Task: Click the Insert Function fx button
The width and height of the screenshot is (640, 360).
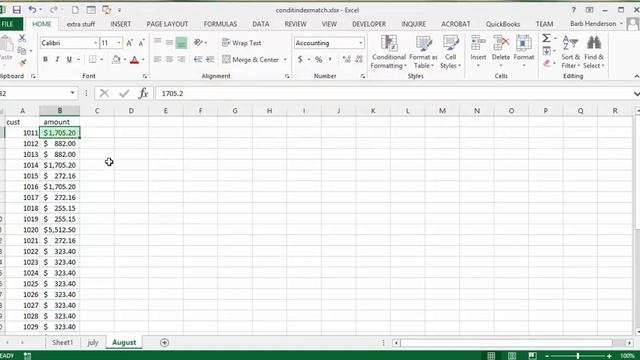Action: coord(143,93)
